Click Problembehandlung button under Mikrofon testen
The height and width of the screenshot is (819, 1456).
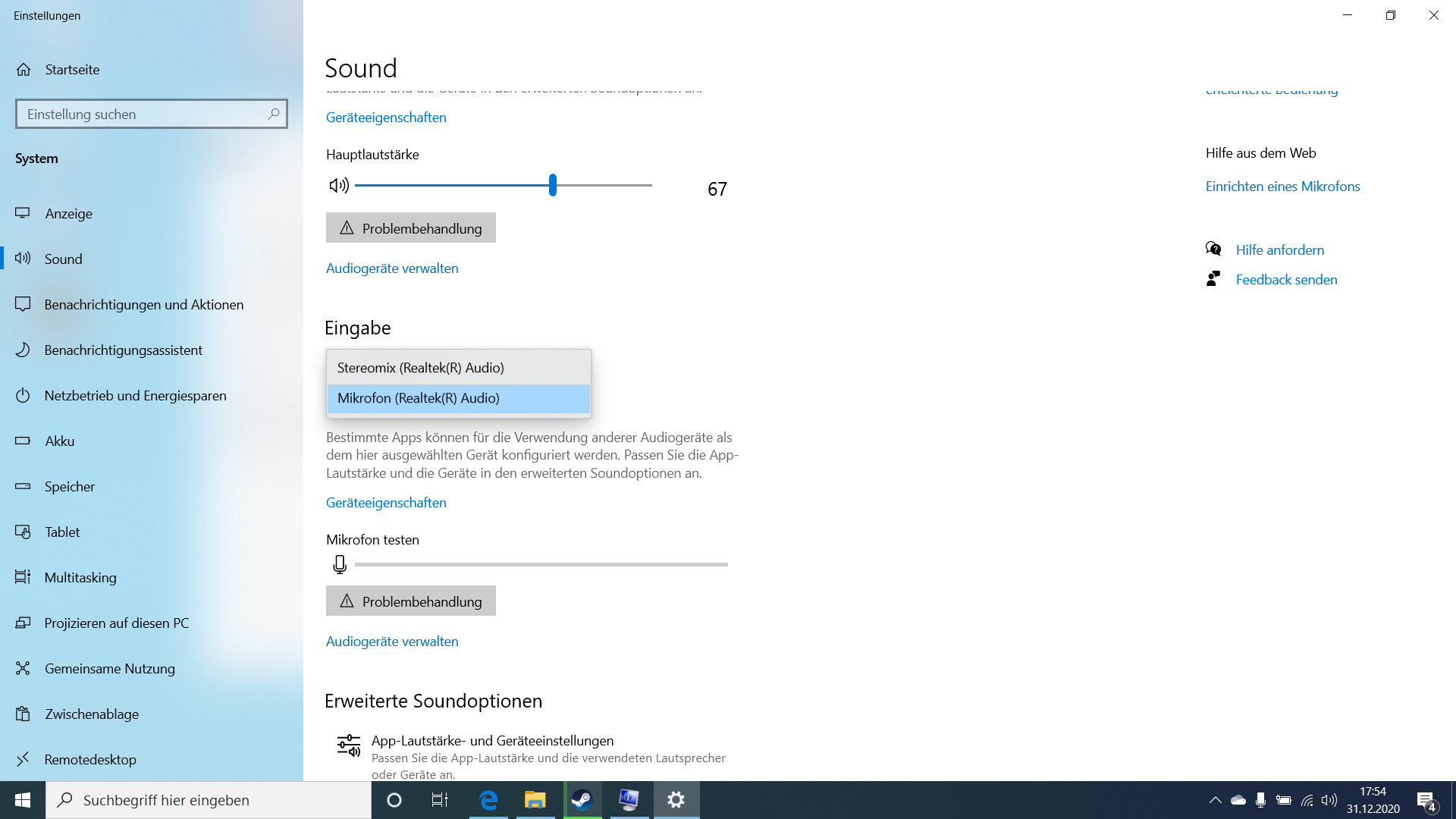[411, 601]
